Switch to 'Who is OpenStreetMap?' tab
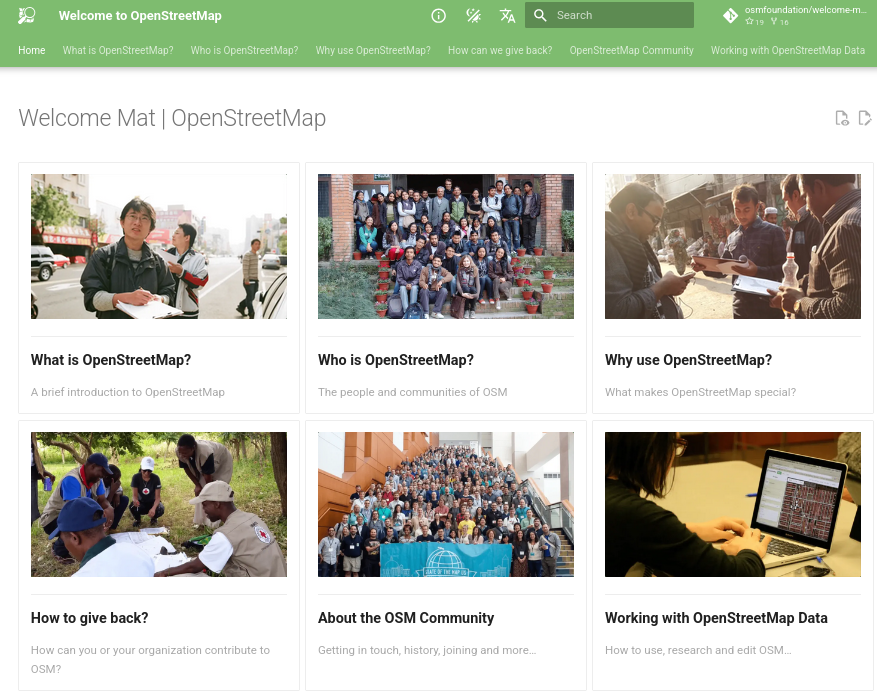This screenshot has width=877, height=691. (244, 50)
